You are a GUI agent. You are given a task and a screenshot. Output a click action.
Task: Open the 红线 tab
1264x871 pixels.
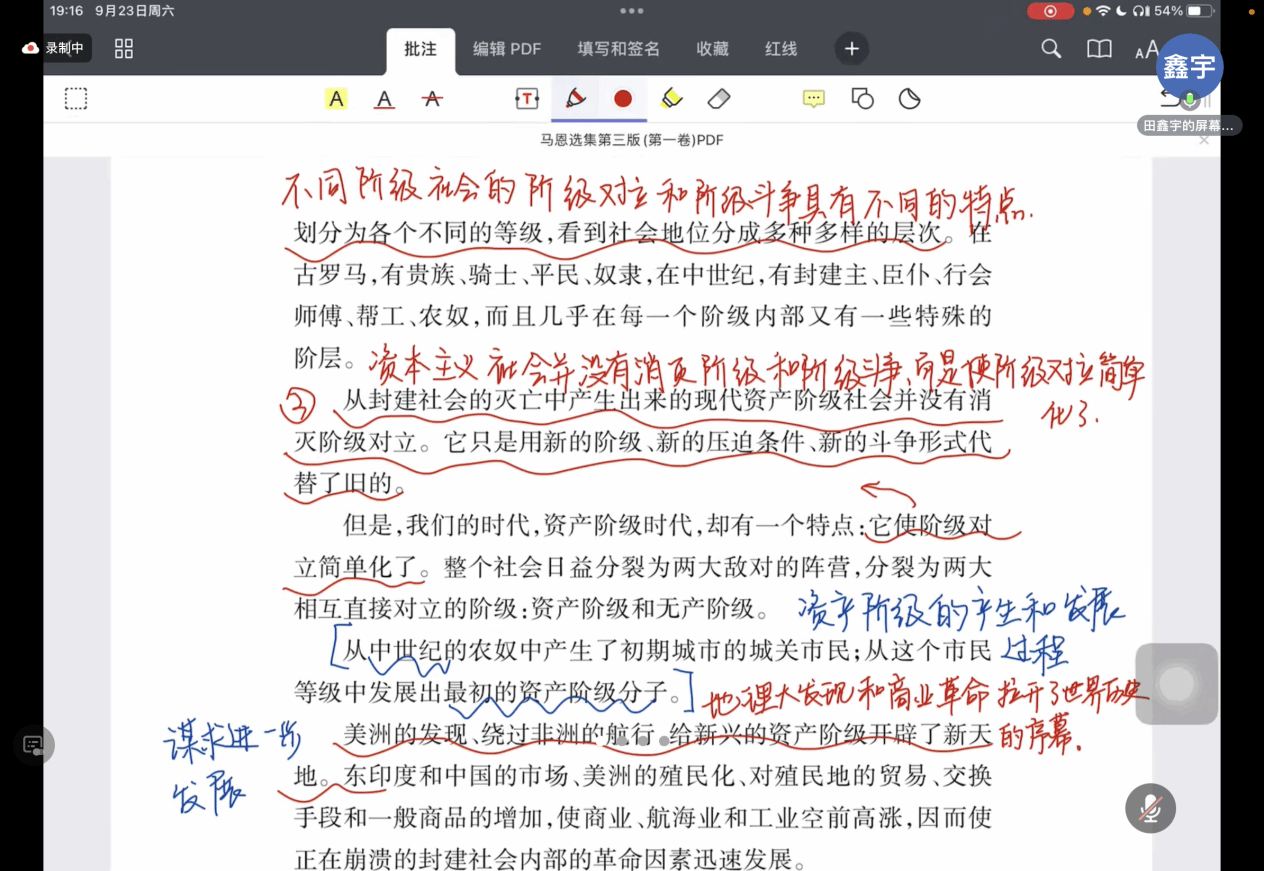click(781, 49)
